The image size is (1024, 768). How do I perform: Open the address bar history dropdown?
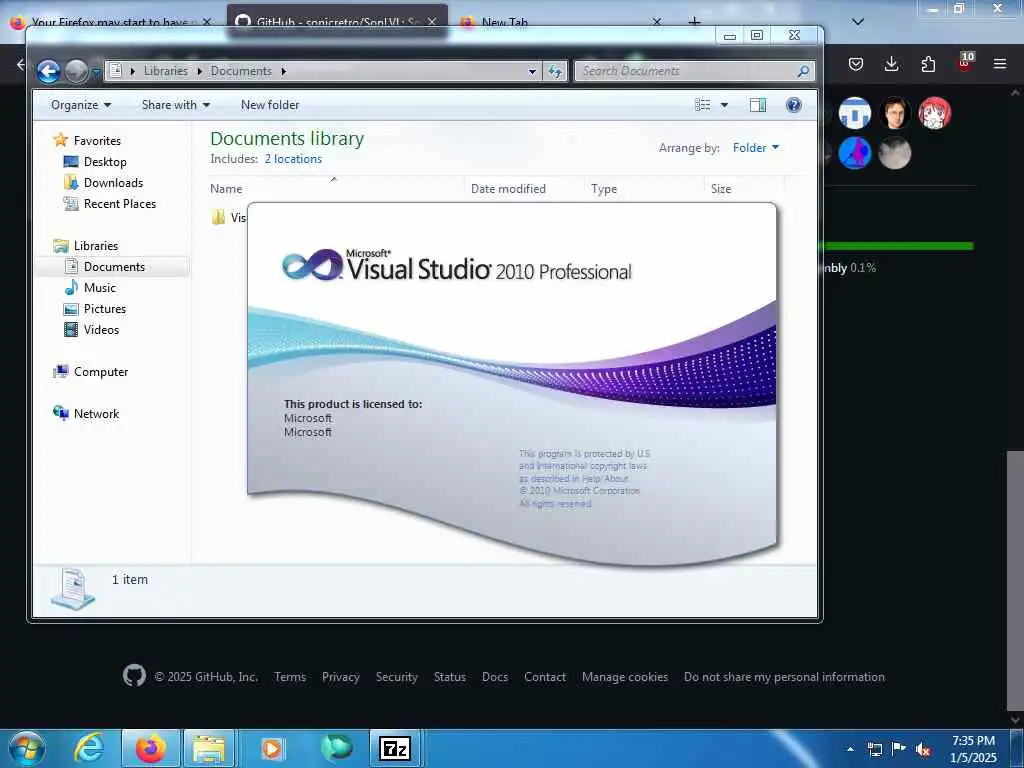coord(532,71)
